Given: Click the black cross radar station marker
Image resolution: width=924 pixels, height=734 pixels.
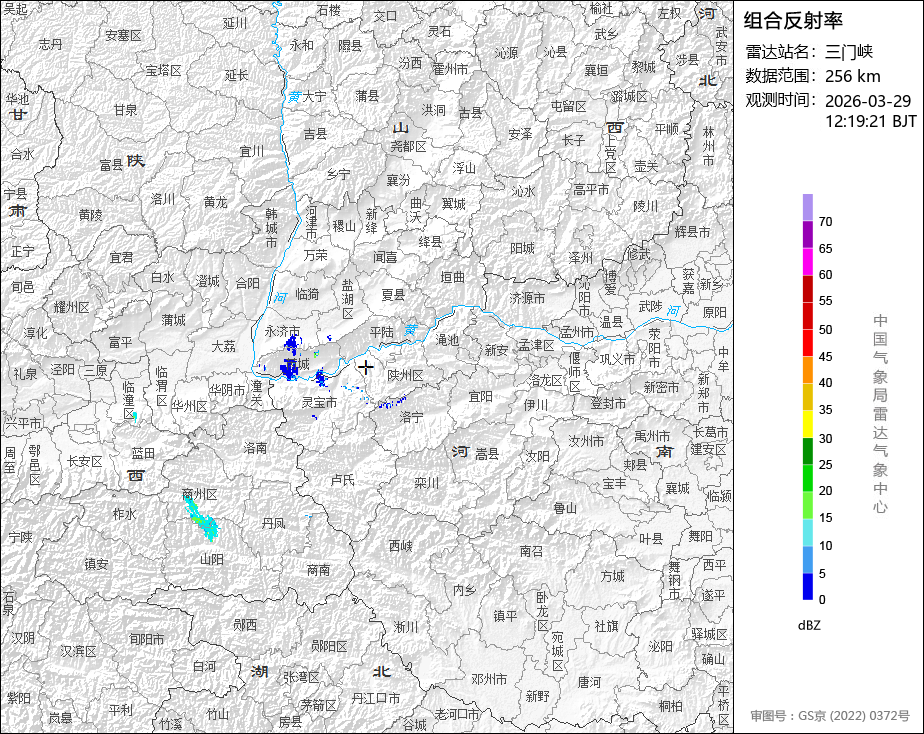Looking at the screenshot, I should [x=366, y=368].
